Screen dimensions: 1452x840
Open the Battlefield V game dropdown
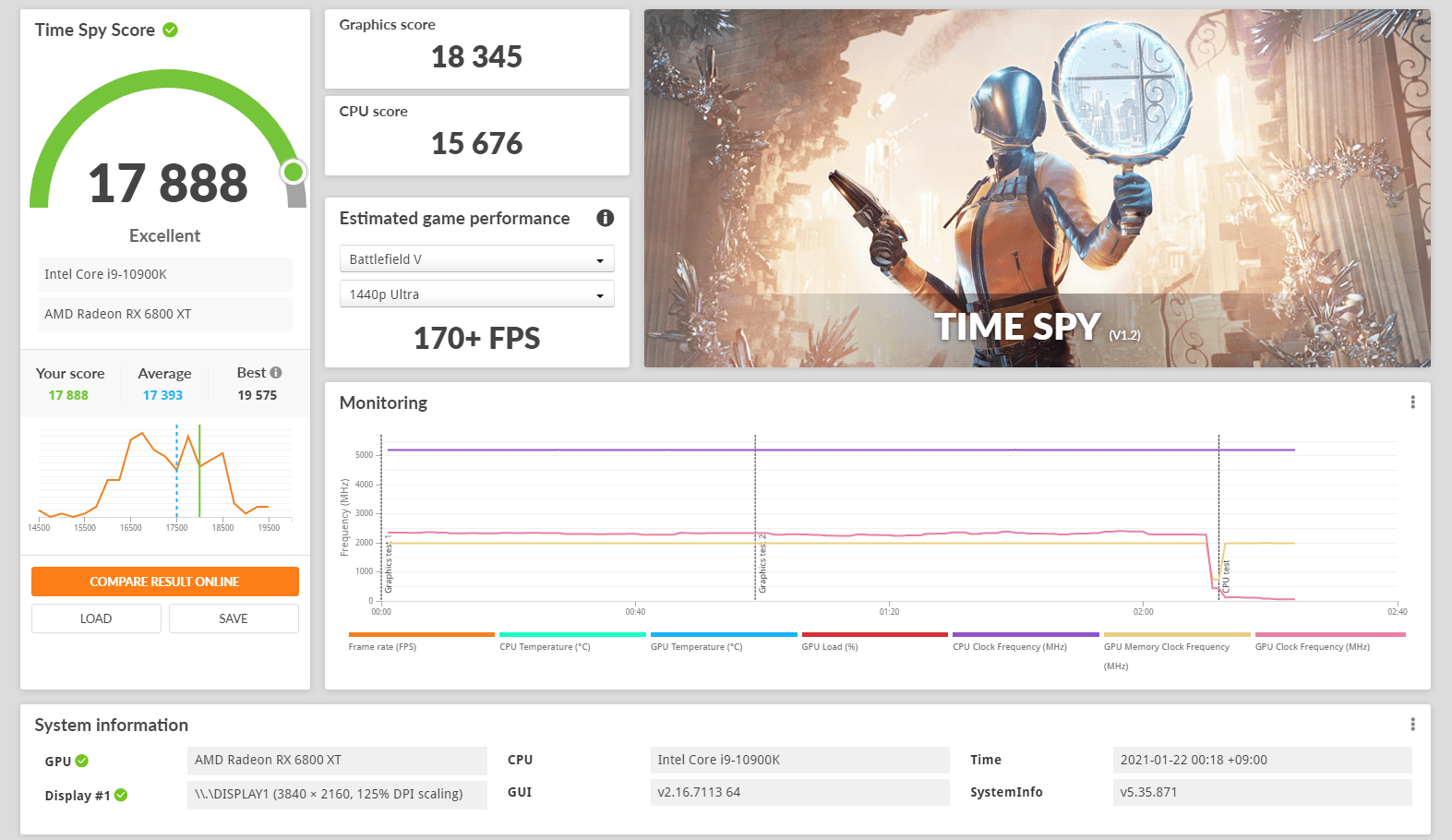[x=477, y=259]
